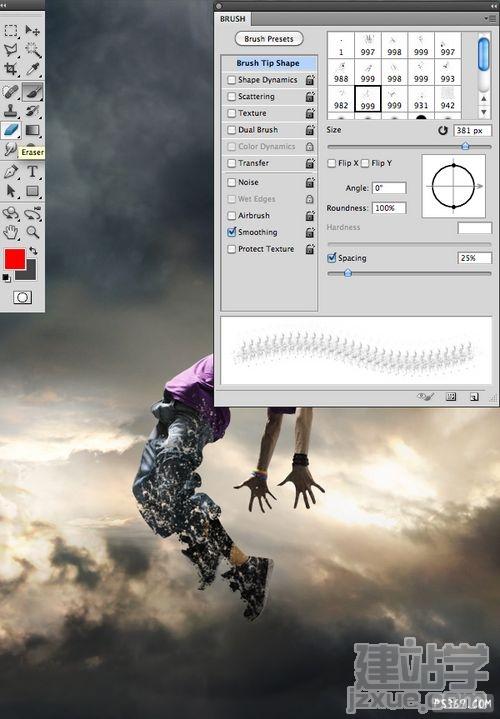Select the Pen tool
Image resolution: width=500 pixels, height=719 pixels.
click(x=11, y=171)
